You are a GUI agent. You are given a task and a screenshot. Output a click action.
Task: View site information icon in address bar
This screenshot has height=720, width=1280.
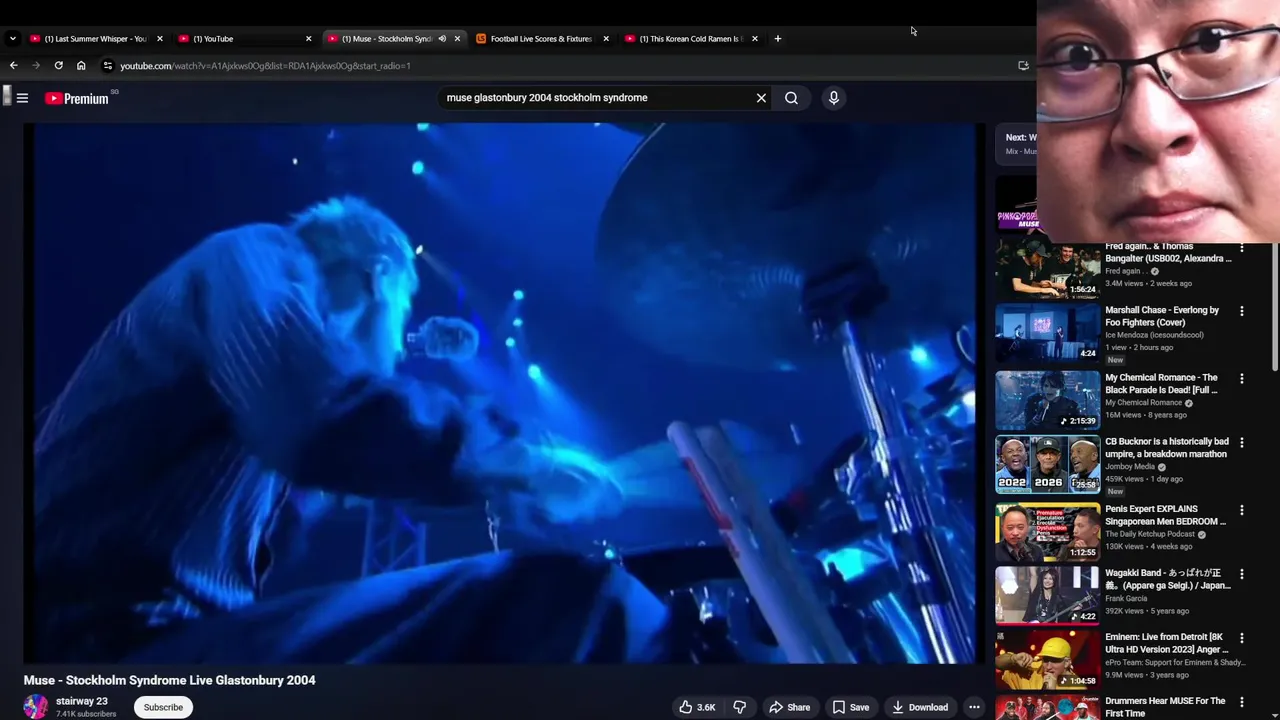pos(108,66)
